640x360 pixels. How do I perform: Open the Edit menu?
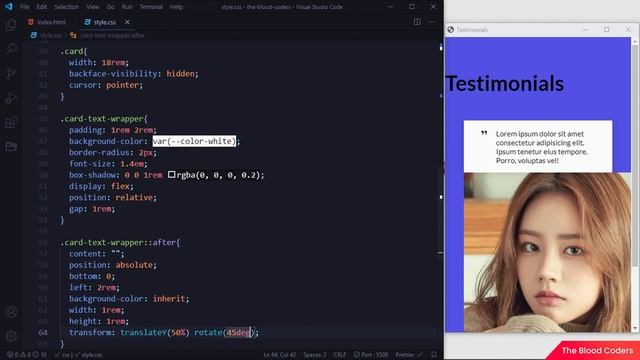[42, 7]
